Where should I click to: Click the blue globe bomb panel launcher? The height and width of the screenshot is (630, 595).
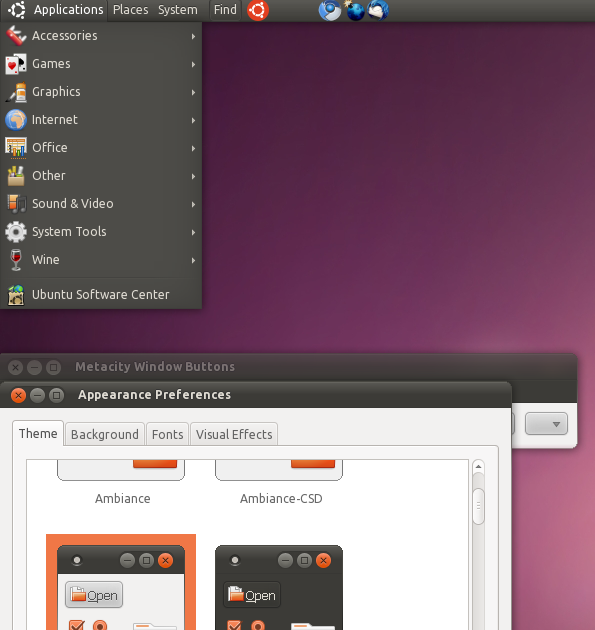pos(355,10)
